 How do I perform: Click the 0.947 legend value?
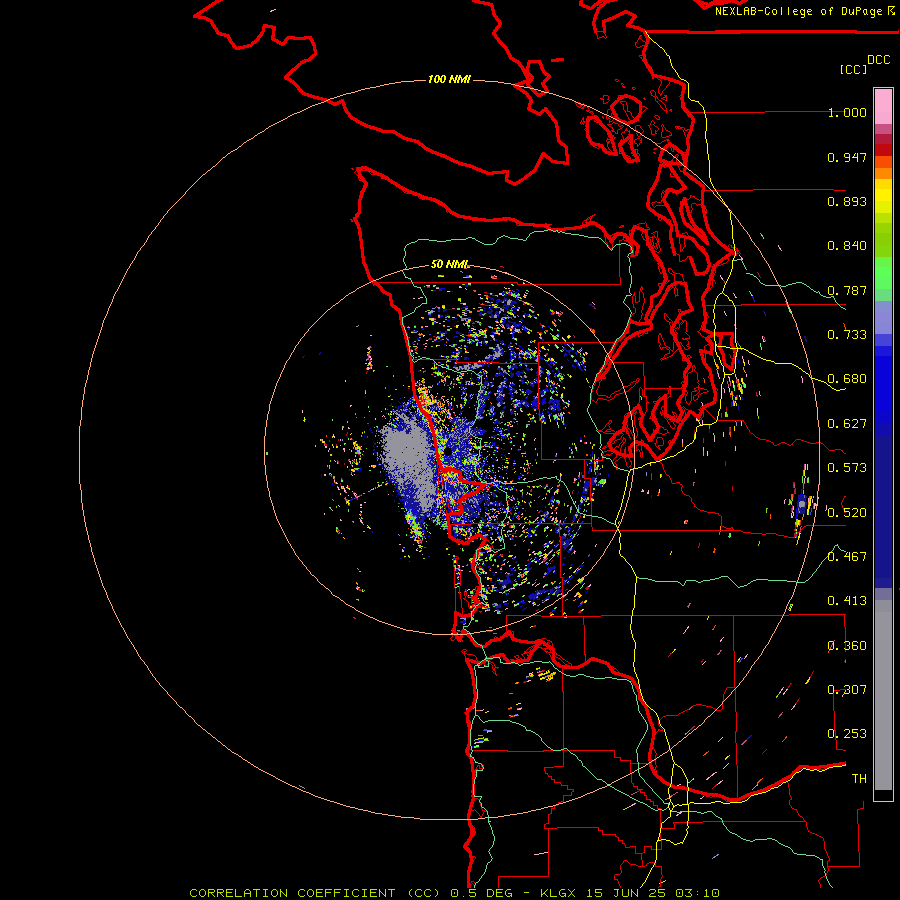[847, 157]
